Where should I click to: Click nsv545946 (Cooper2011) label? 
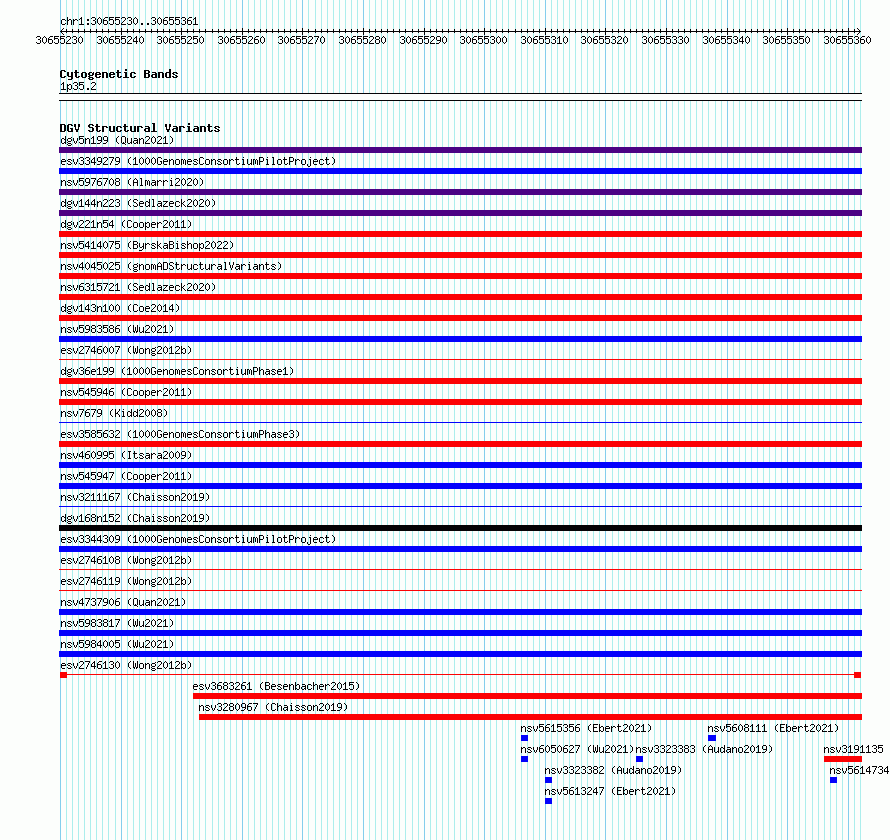click(x=126, y=392)
